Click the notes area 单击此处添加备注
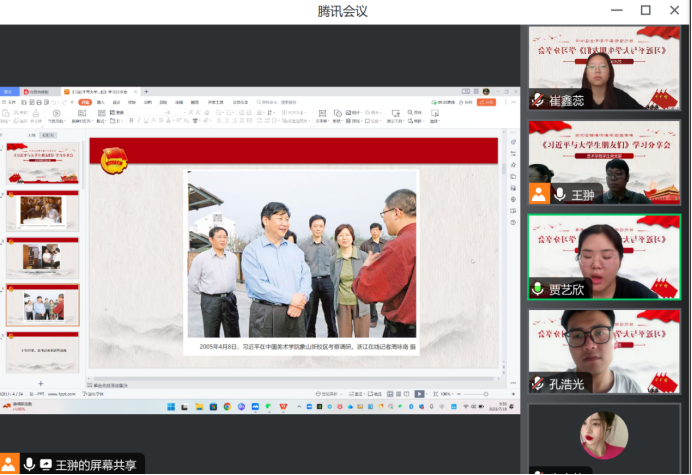The width and height of the screenshot is (692, 475). 110,385
